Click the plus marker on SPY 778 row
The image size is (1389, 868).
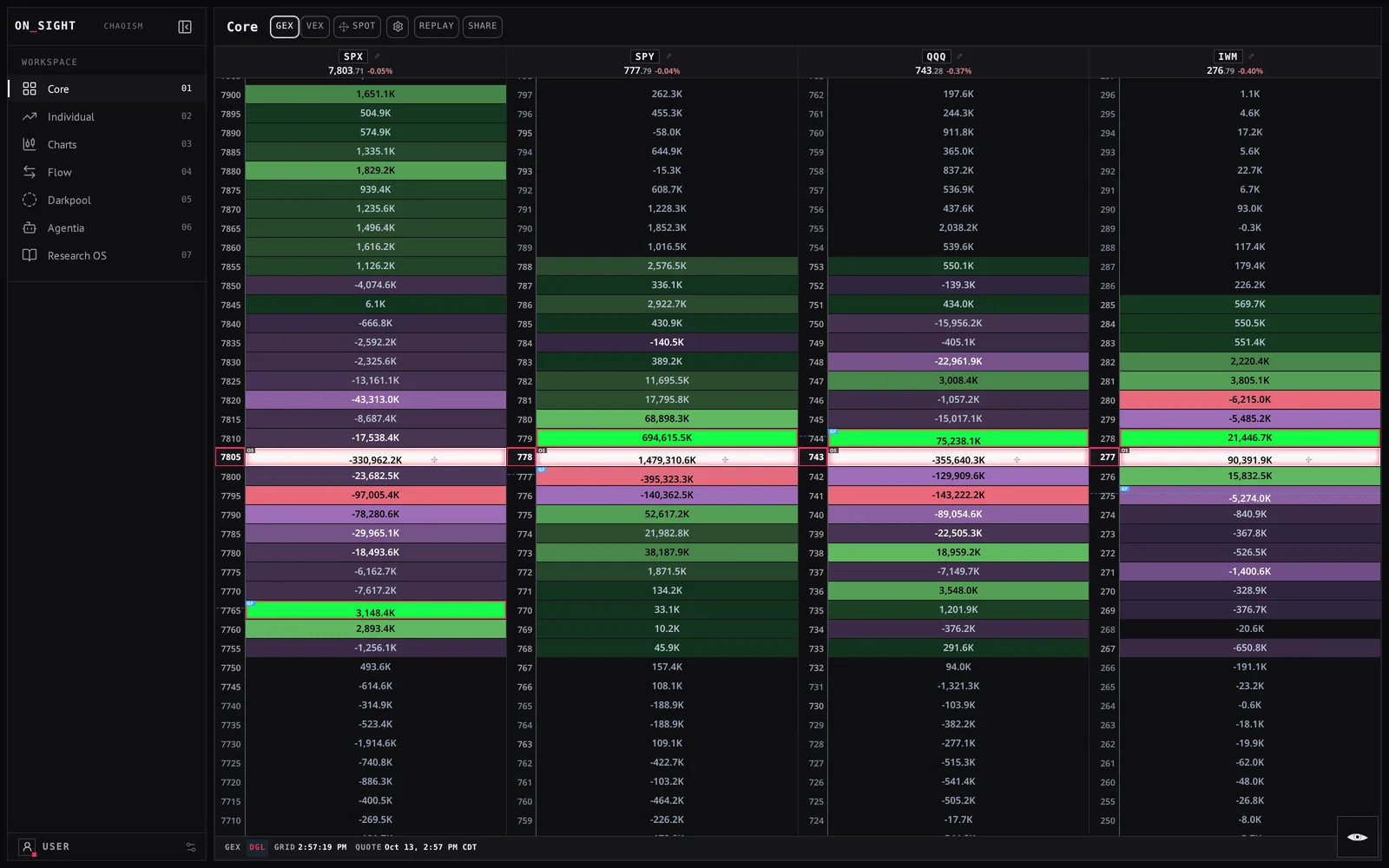[x=725, y=460]
